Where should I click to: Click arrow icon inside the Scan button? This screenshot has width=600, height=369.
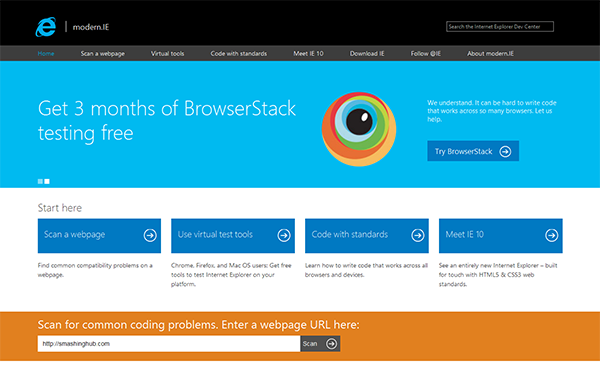coord(331,344)
